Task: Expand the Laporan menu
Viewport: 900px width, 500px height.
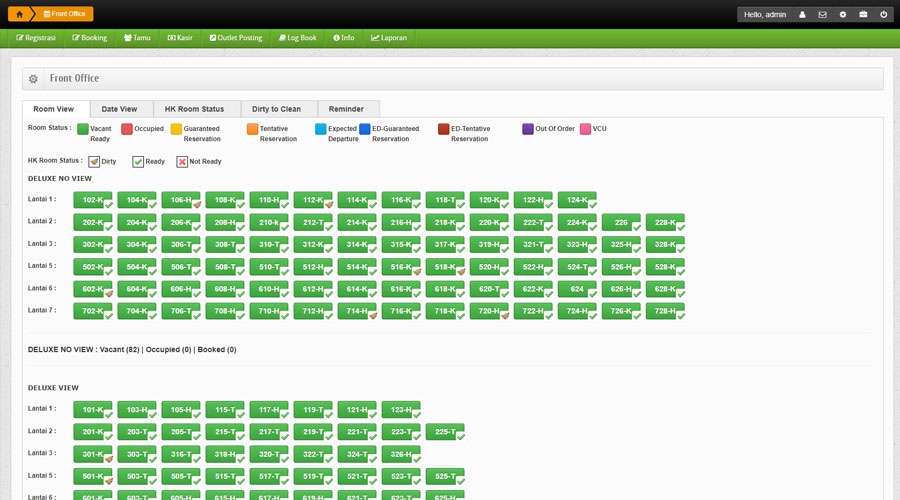Action: click(389, 38)
